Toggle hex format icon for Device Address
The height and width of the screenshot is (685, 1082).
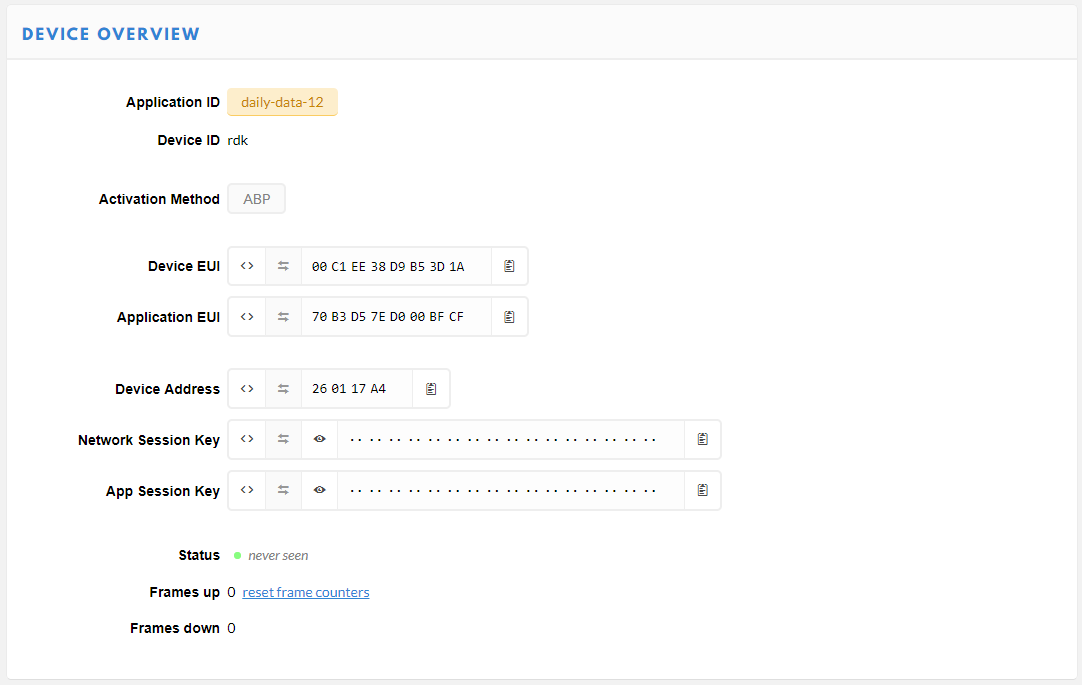pyautogui.click(x=247, y=389)
